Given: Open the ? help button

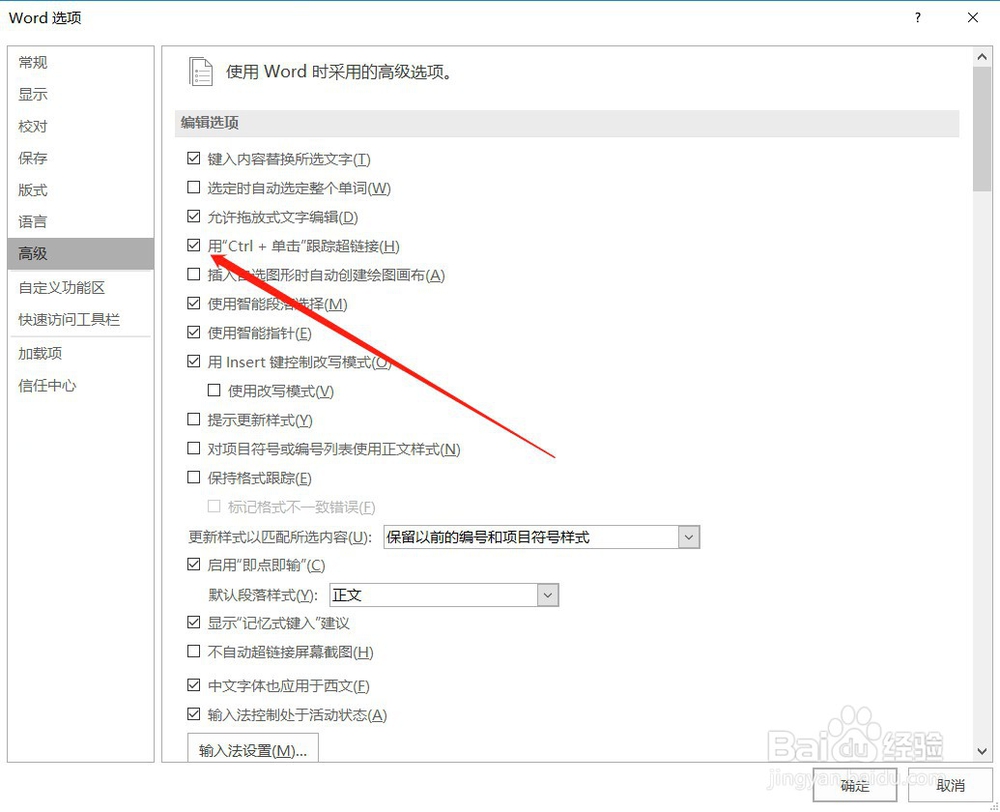Looking at the screenshot, I should point(918,18).
